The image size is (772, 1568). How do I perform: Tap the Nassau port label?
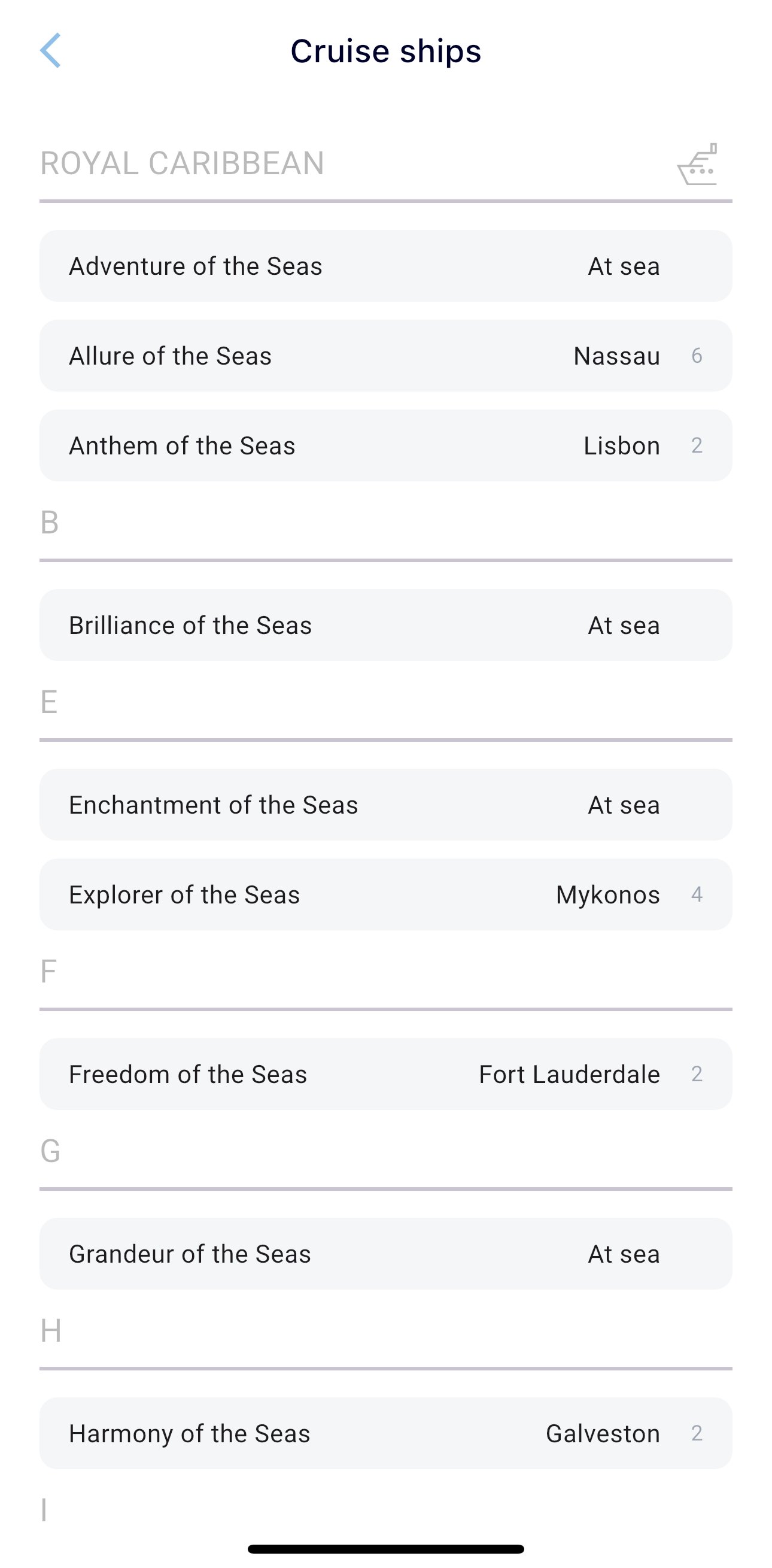[616, 356]
